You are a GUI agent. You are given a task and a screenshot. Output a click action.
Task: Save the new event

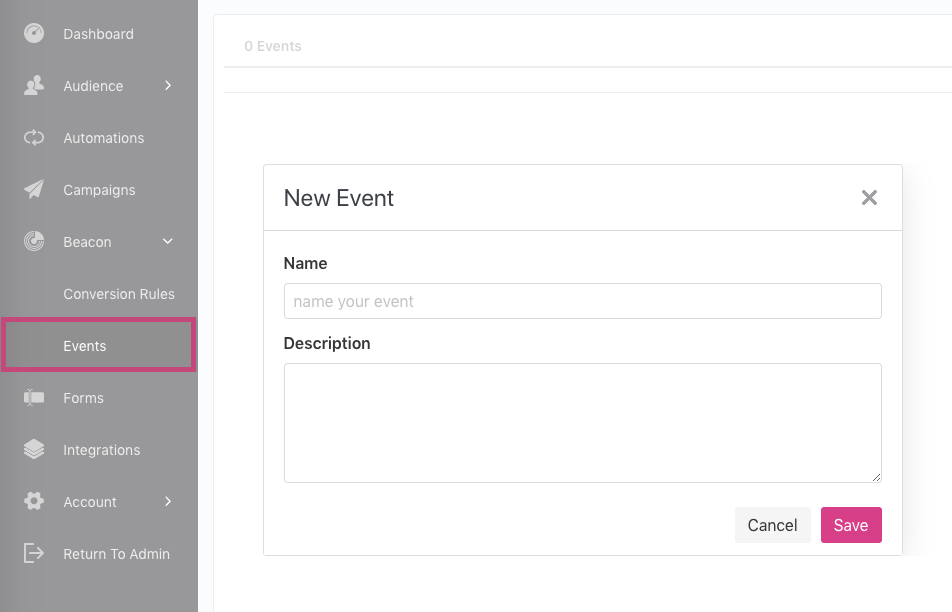pyautogui.click(x=851, y=525)
